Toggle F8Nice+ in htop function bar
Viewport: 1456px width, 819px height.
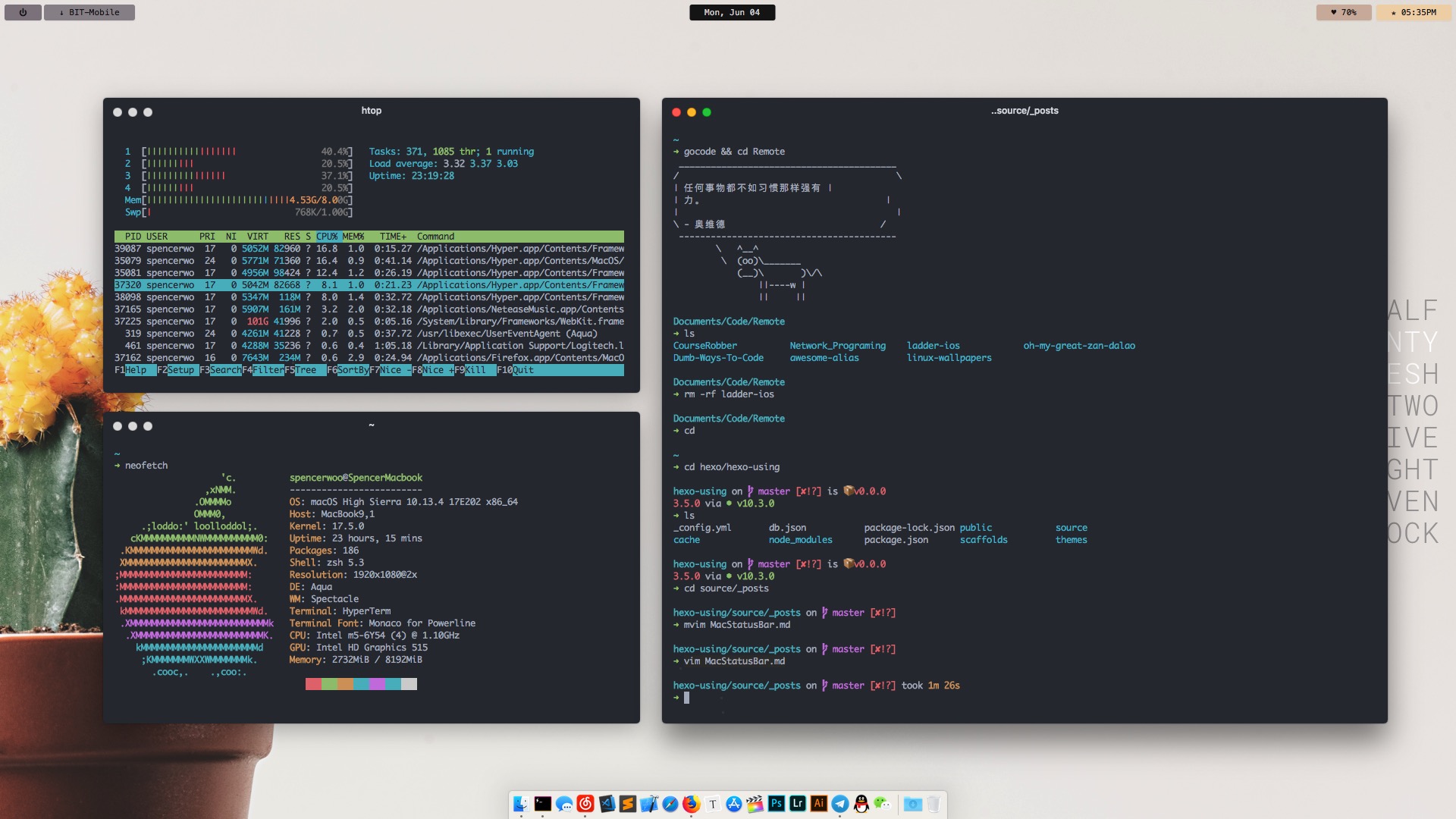tap(435, 369)
